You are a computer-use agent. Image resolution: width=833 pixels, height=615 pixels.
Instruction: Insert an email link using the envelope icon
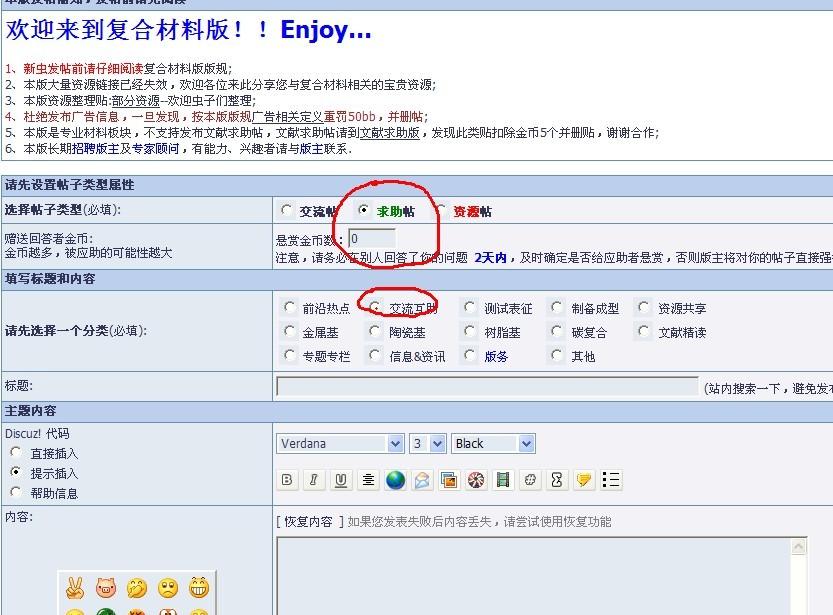(x=422, y=480)
